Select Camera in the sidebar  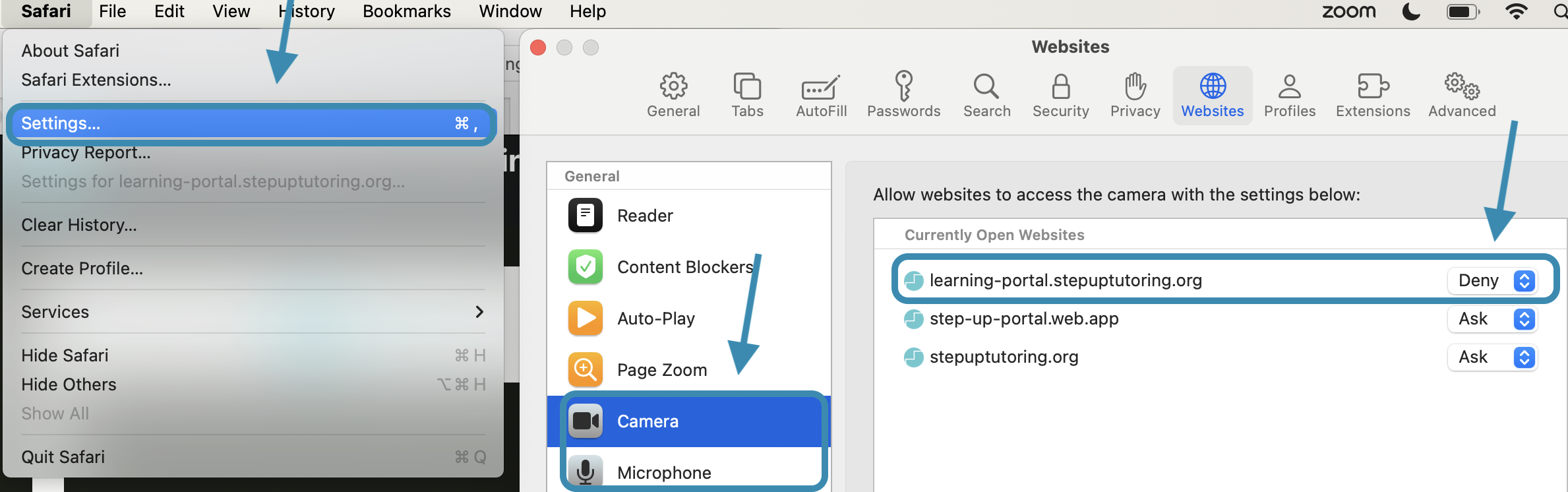pyautogui.click(x=689, y=421)
